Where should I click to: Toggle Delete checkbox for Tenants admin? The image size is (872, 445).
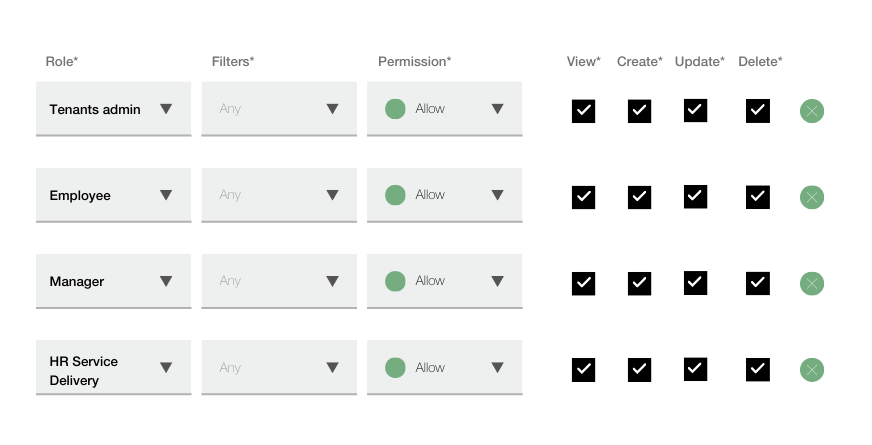tap(758, 111)
